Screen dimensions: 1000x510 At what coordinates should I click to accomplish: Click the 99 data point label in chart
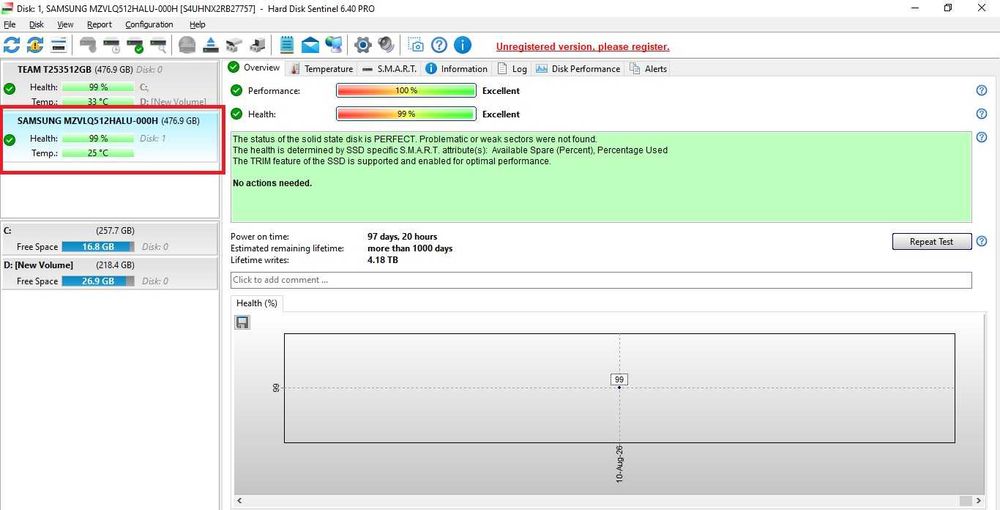click(x=619, y=379)
